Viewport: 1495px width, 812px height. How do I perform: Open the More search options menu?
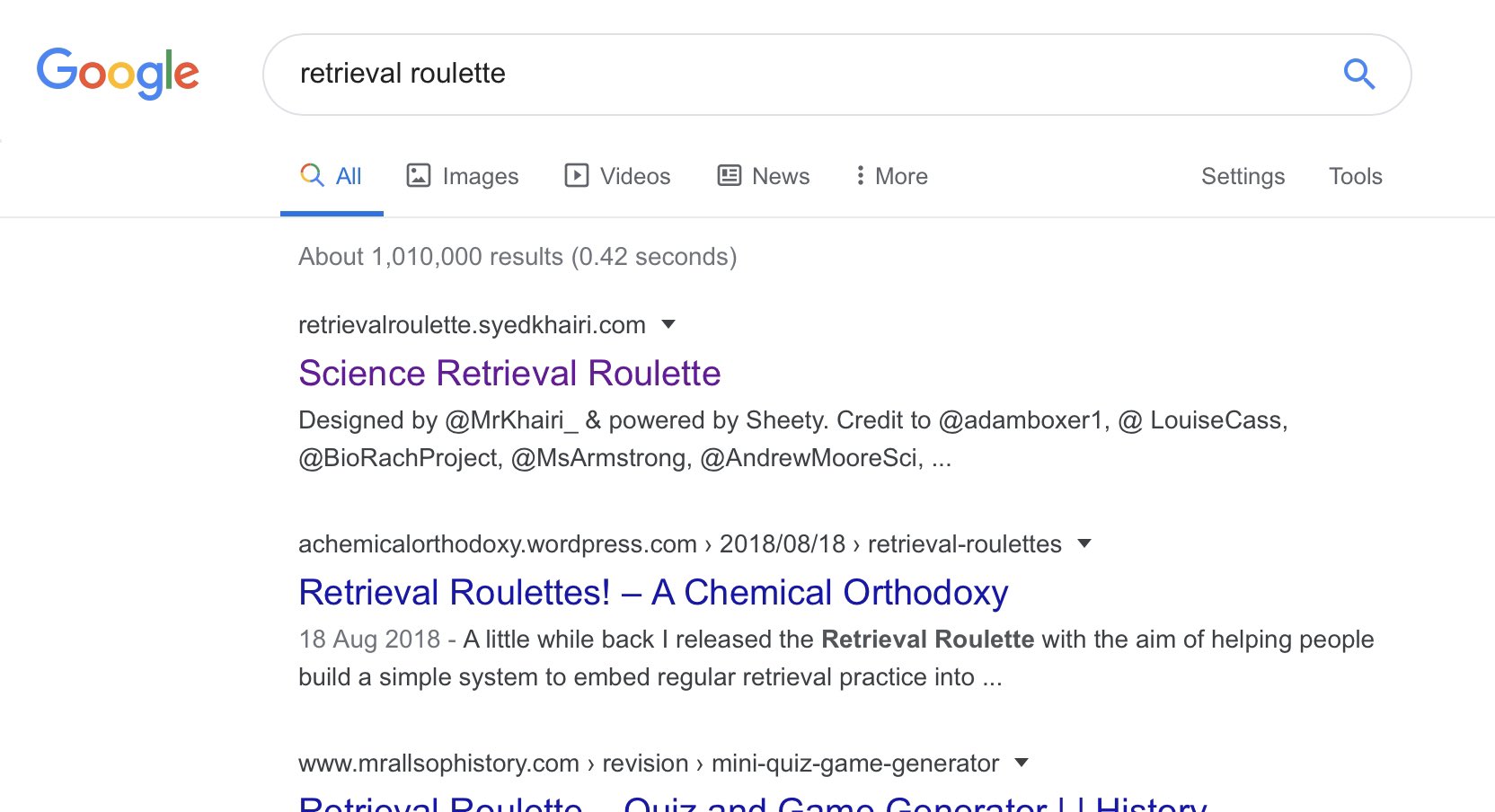(x=891, y=176)
